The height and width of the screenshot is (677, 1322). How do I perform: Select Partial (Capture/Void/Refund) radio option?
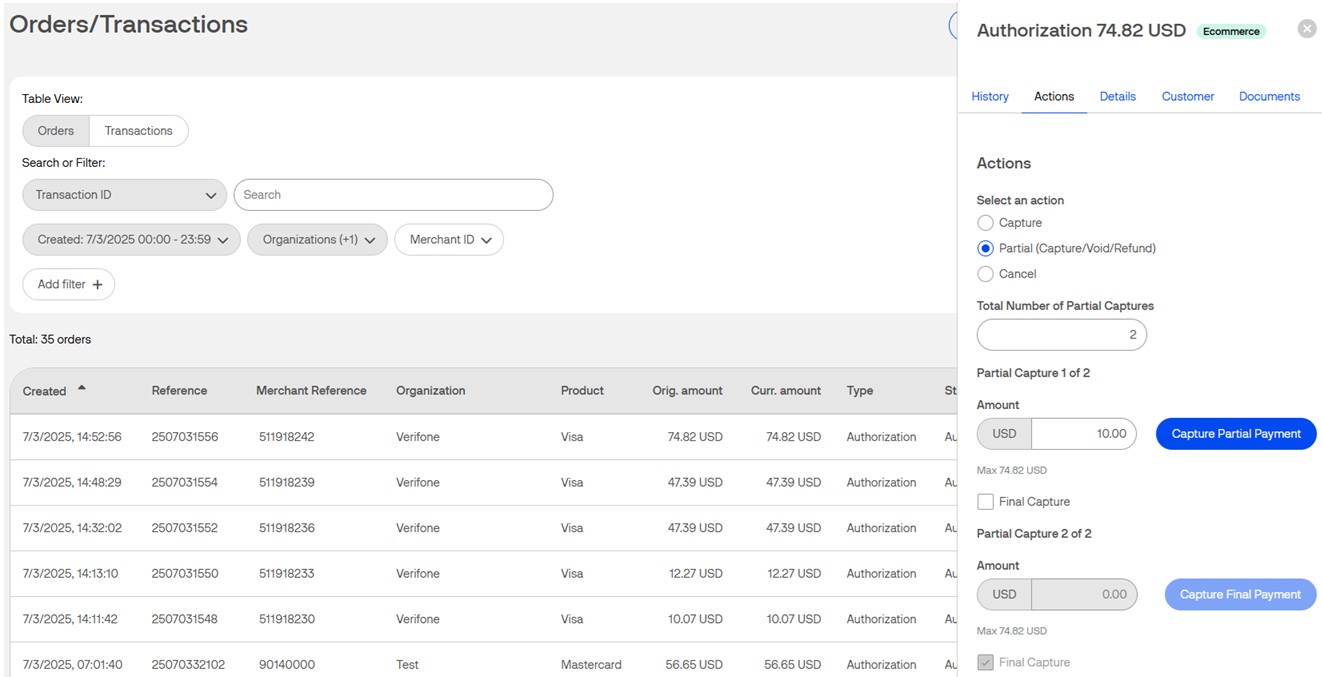[x=985, y=248]
